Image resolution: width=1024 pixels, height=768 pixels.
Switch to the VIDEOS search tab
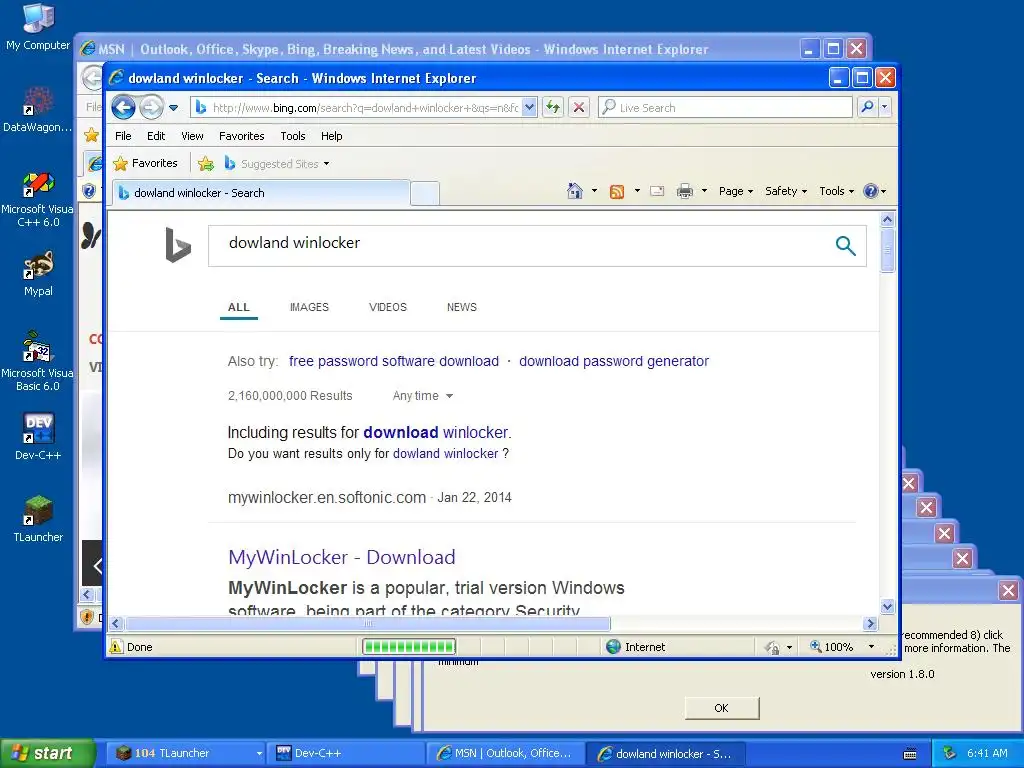[388, 307]
